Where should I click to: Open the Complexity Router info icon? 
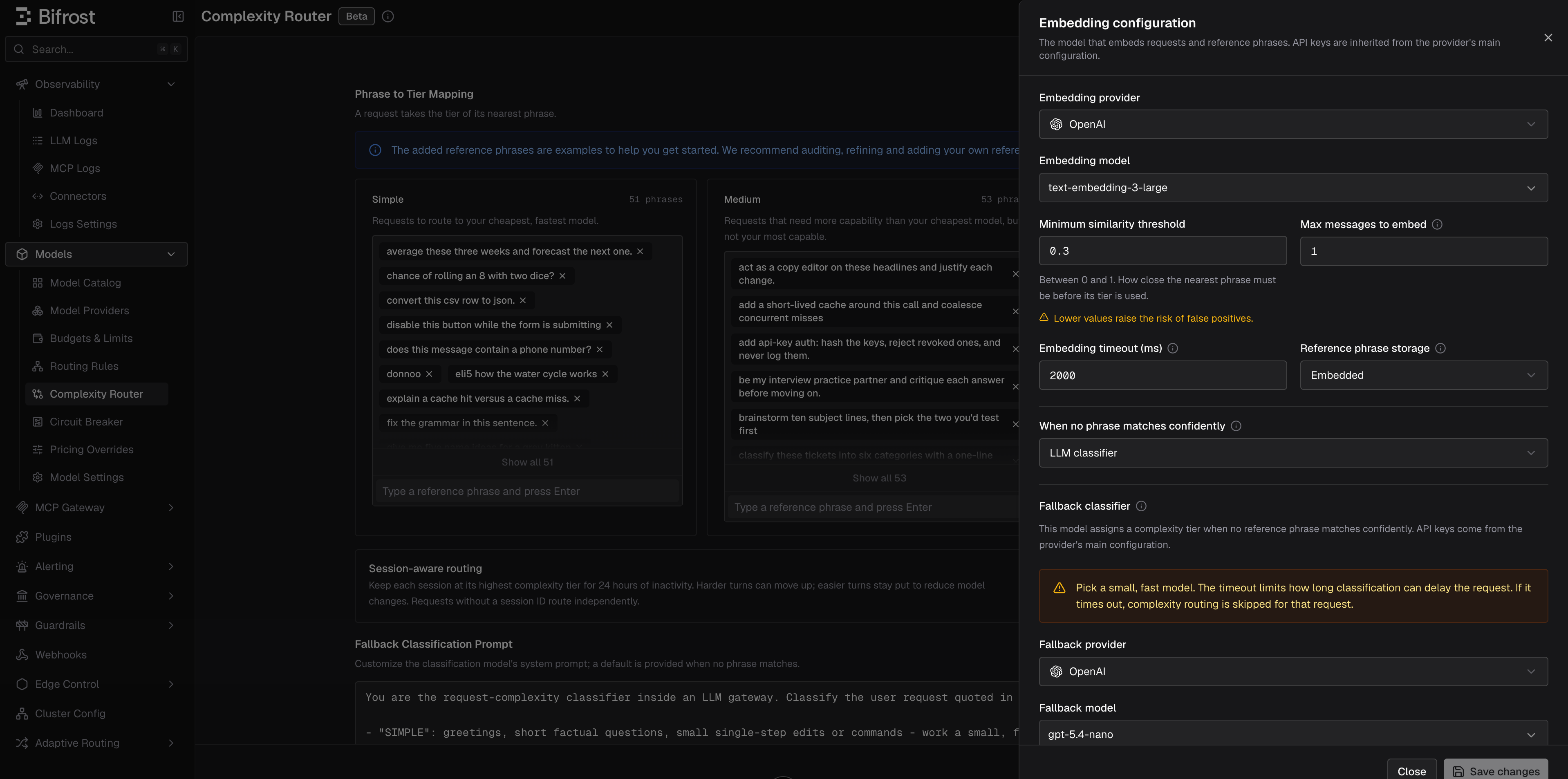tap(388, 16)
